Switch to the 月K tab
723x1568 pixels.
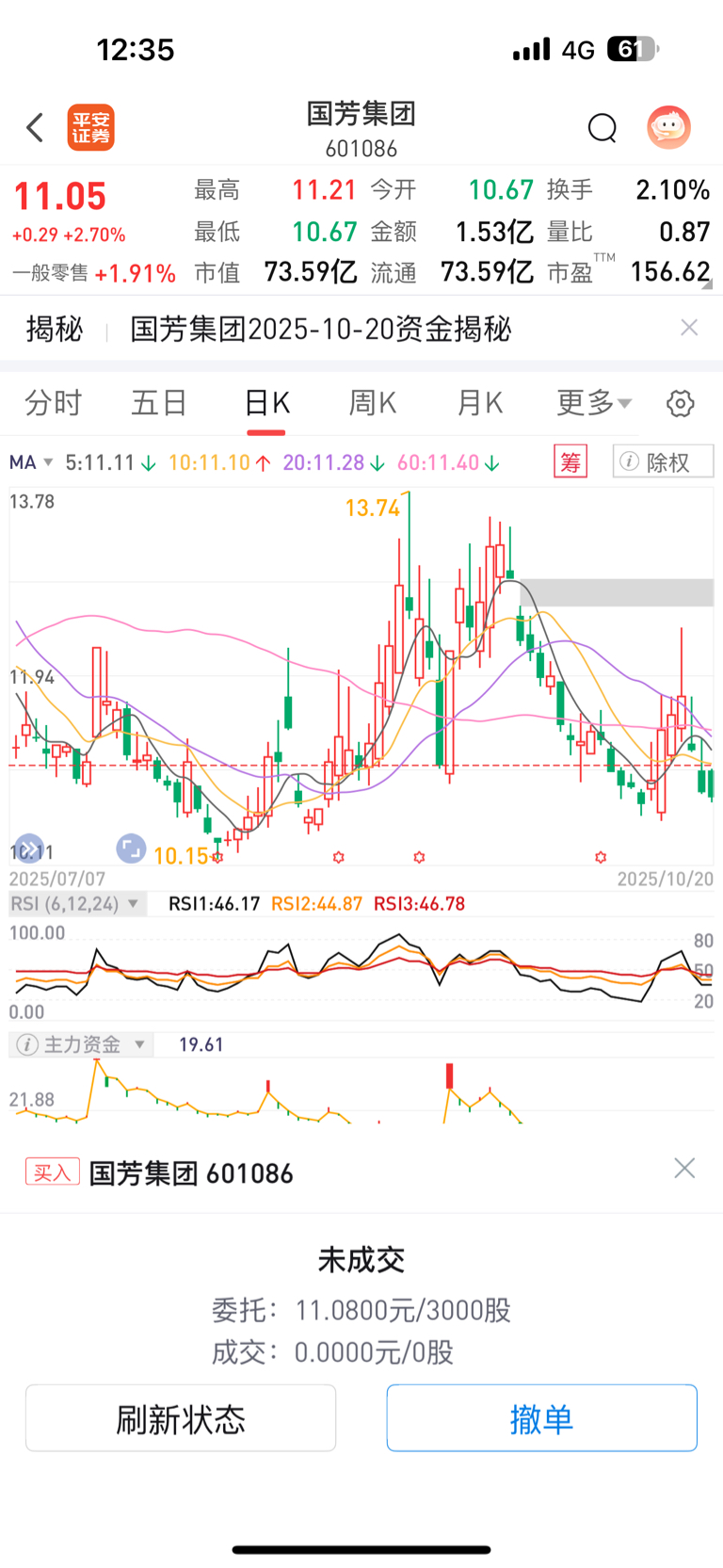point(479,403)
